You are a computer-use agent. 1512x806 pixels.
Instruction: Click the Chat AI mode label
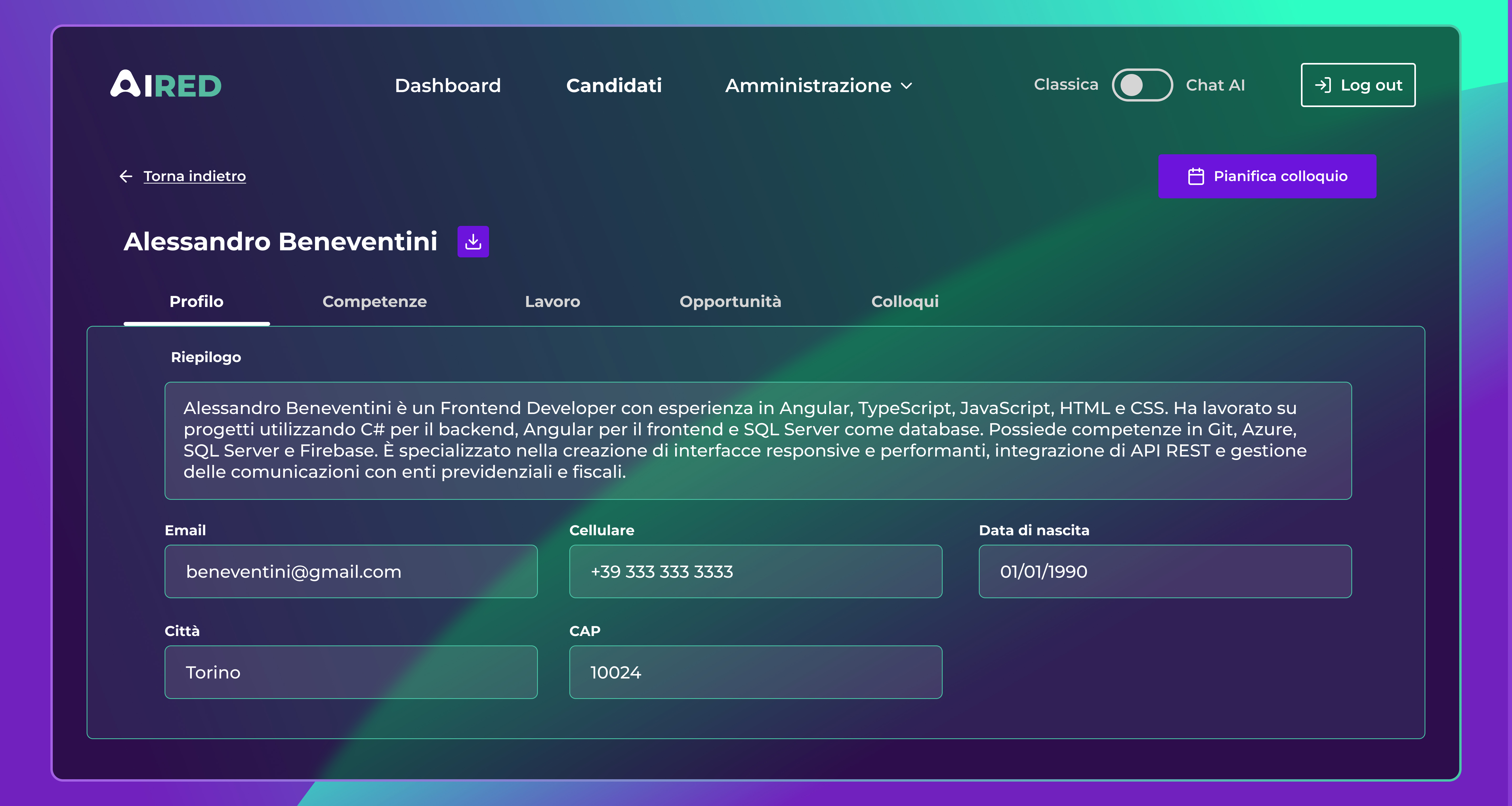tap(1215, 85)
